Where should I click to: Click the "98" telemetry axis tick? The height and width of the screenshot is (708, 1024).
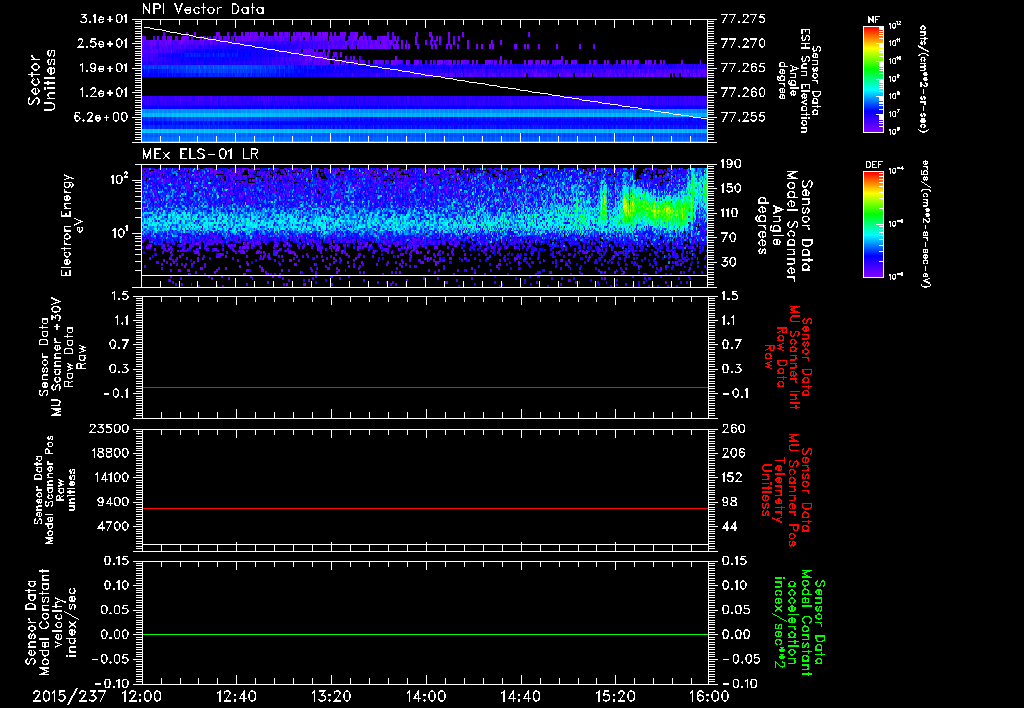click(730, 502)
